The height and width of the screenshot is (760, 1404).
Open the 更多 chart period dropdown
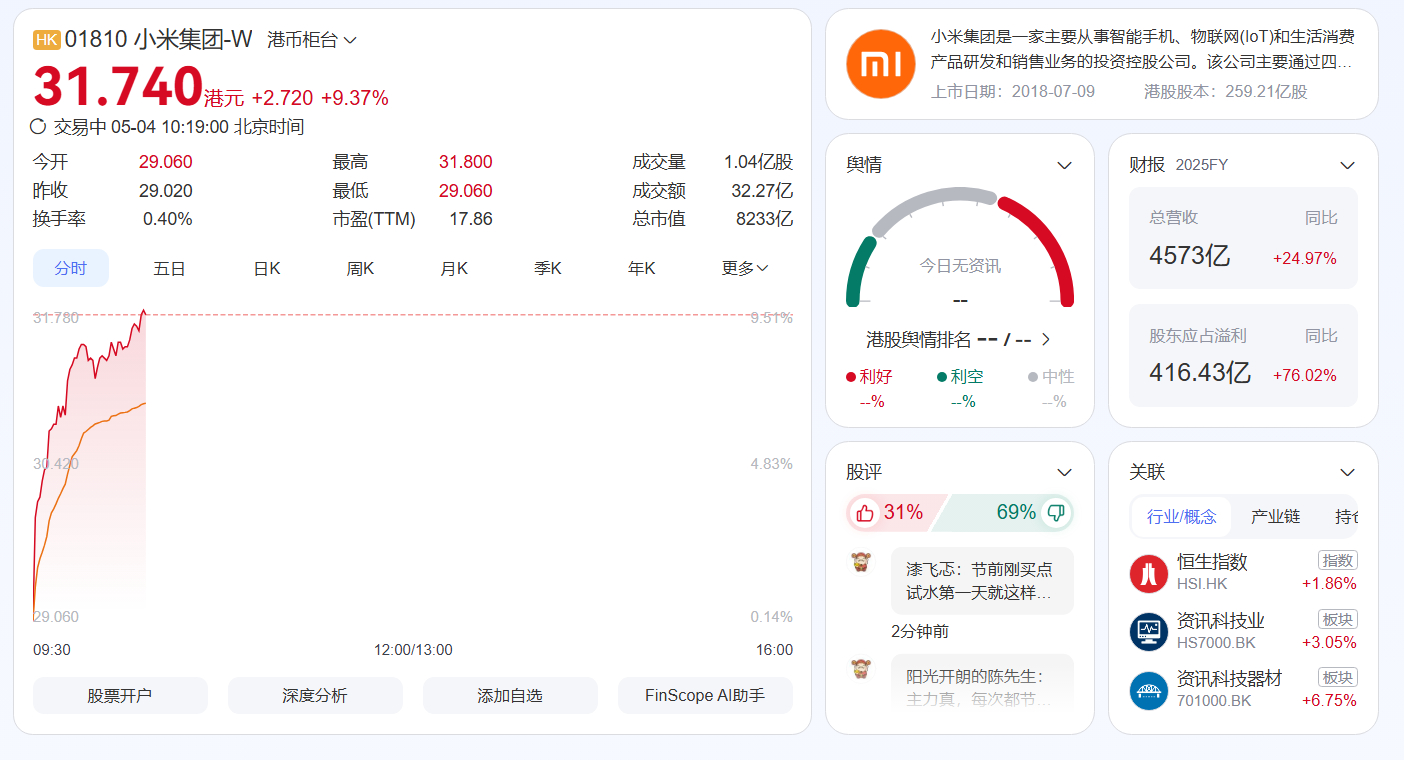[745, 268]
